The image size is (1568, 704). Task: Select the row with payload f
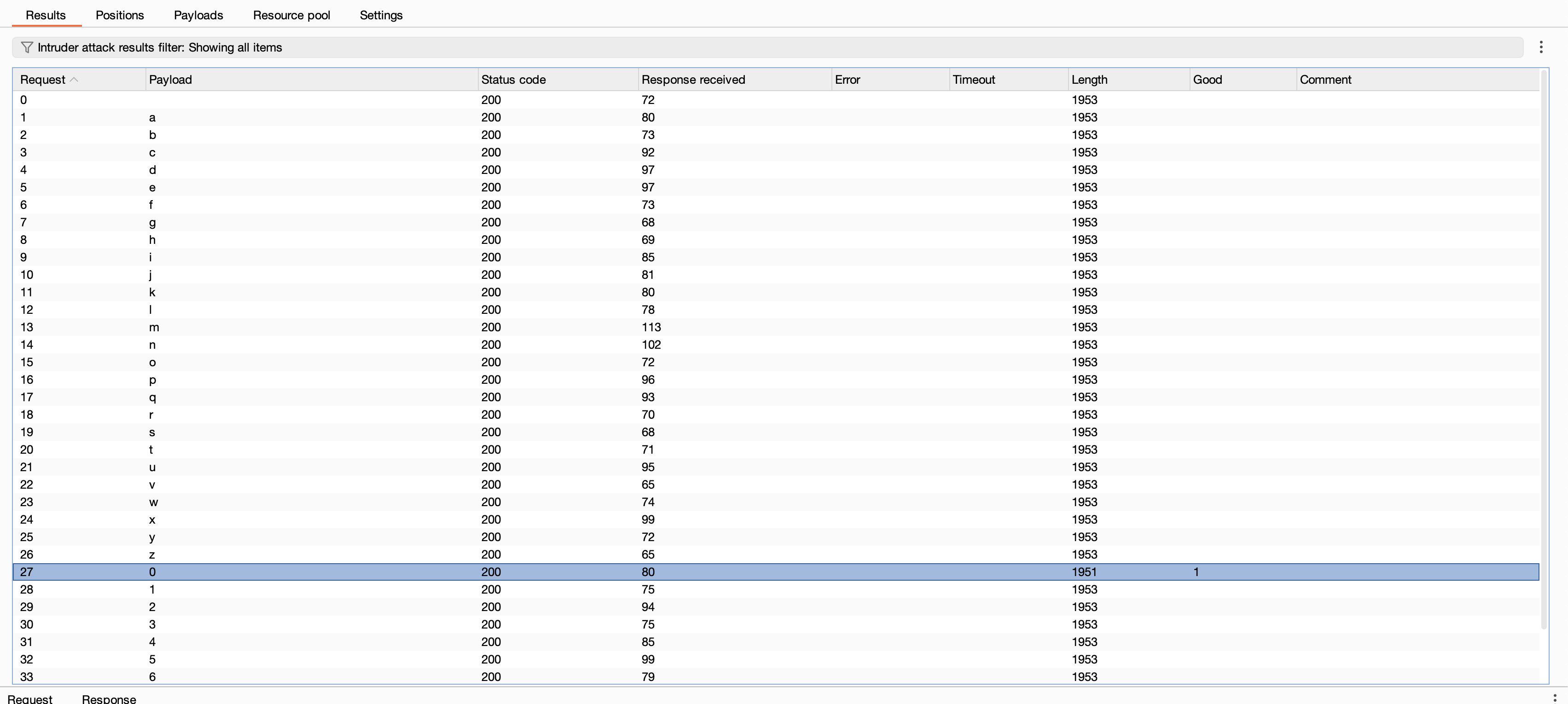point(776,205)
